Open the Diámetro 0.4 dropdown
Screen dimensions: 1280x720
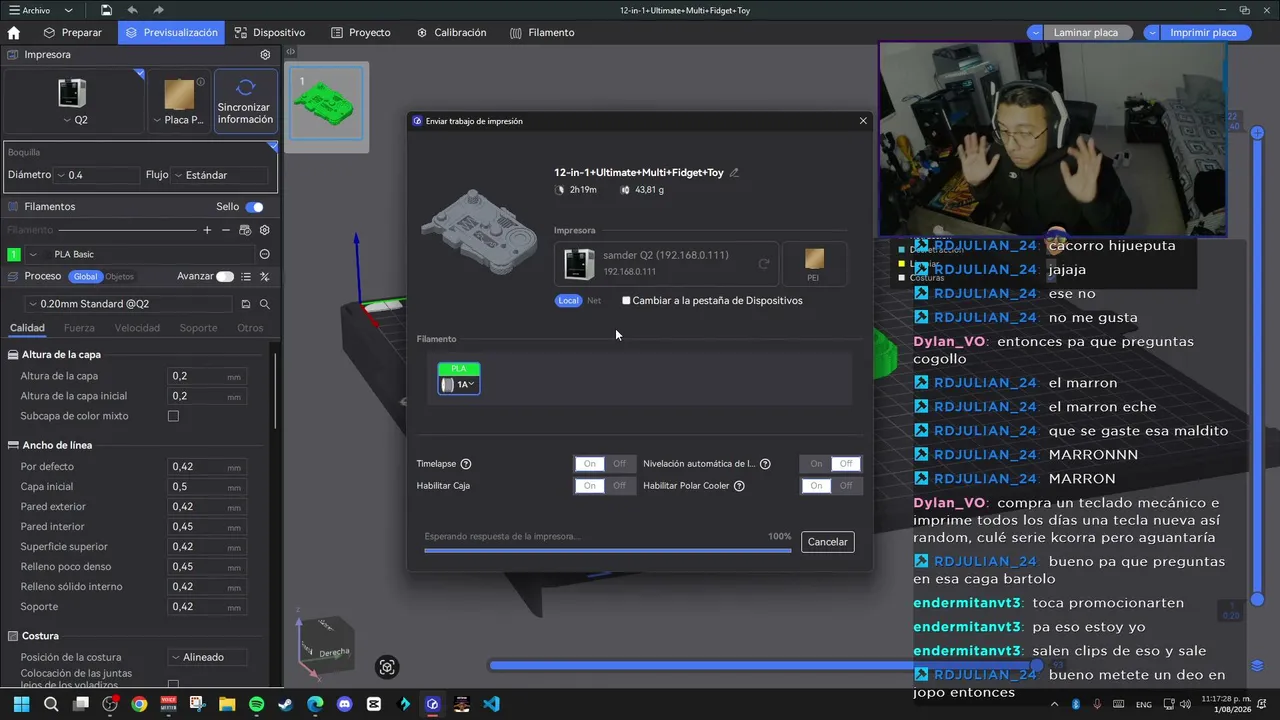(98, 175)
